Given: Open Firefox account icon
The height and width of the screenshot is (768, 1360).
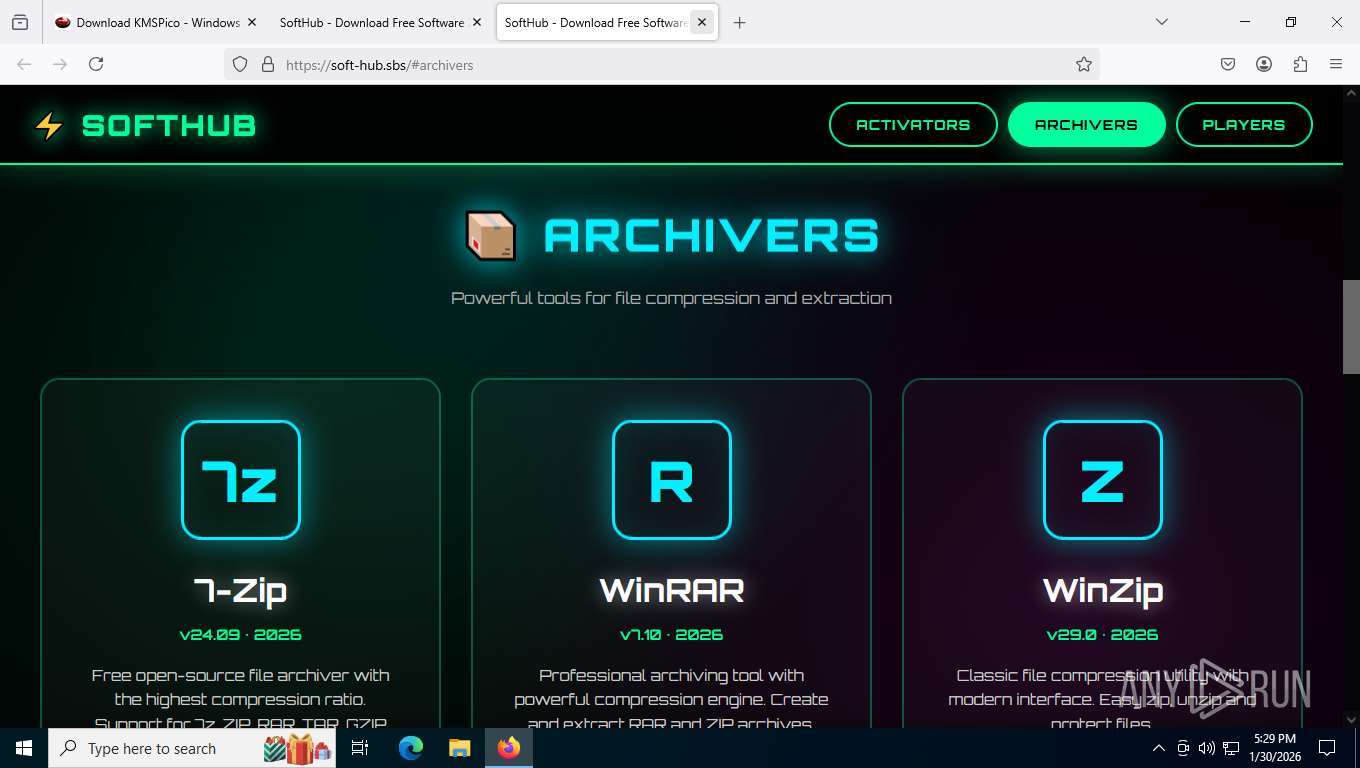Looking at the screenshot, I should [1264, 64].
